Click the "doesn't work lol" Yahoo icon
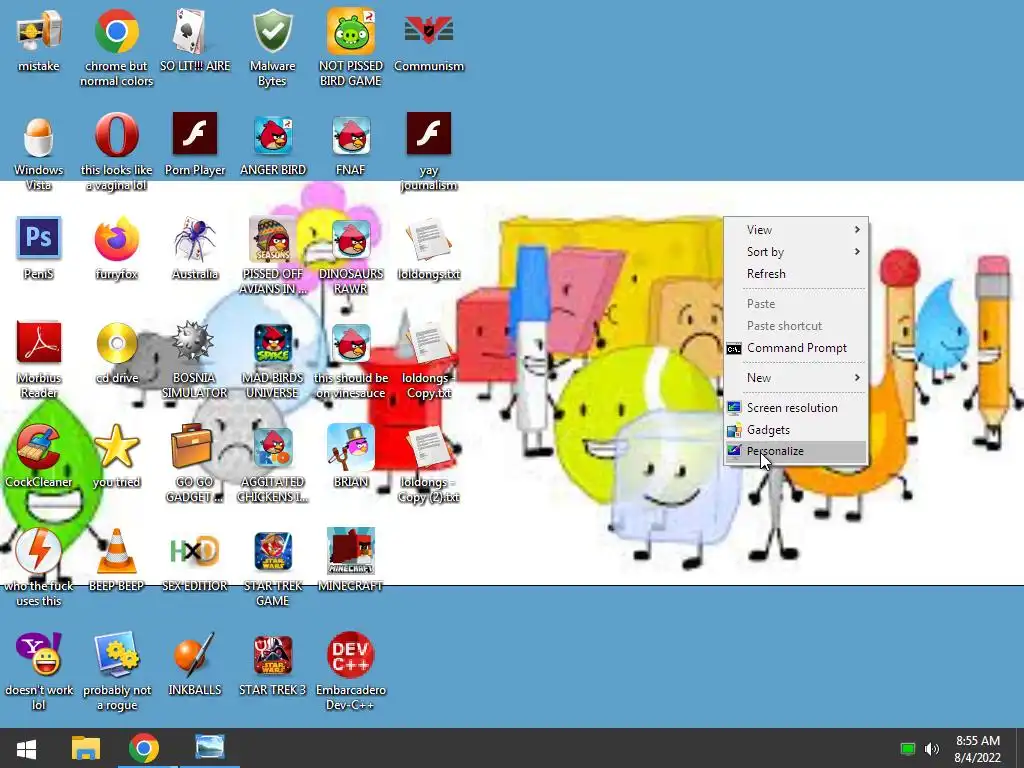This screenshot has height=768, width=1024. click(39, 654)
